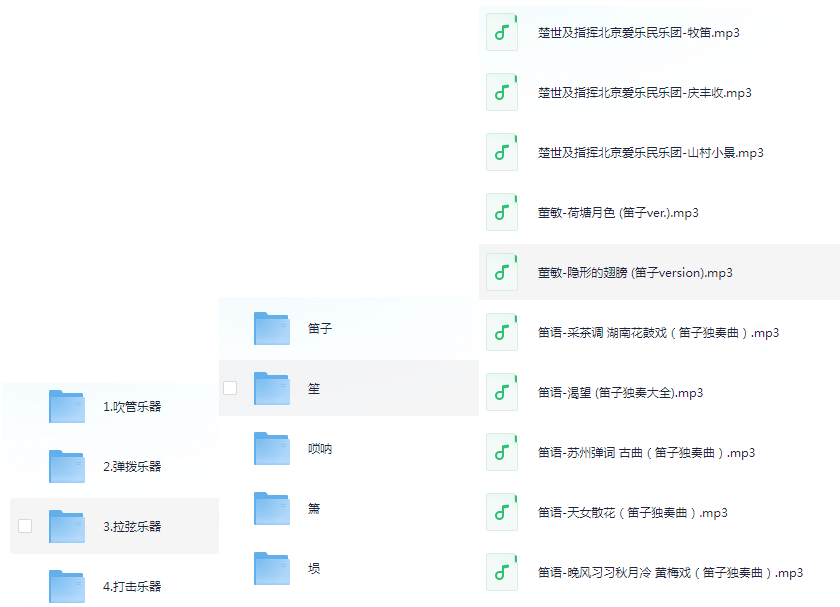Open 笛语-晚风习习秋月冷 黄梅戏 mp3 file
The height and width of the screenshot is (607, 840).
(670, 573)
